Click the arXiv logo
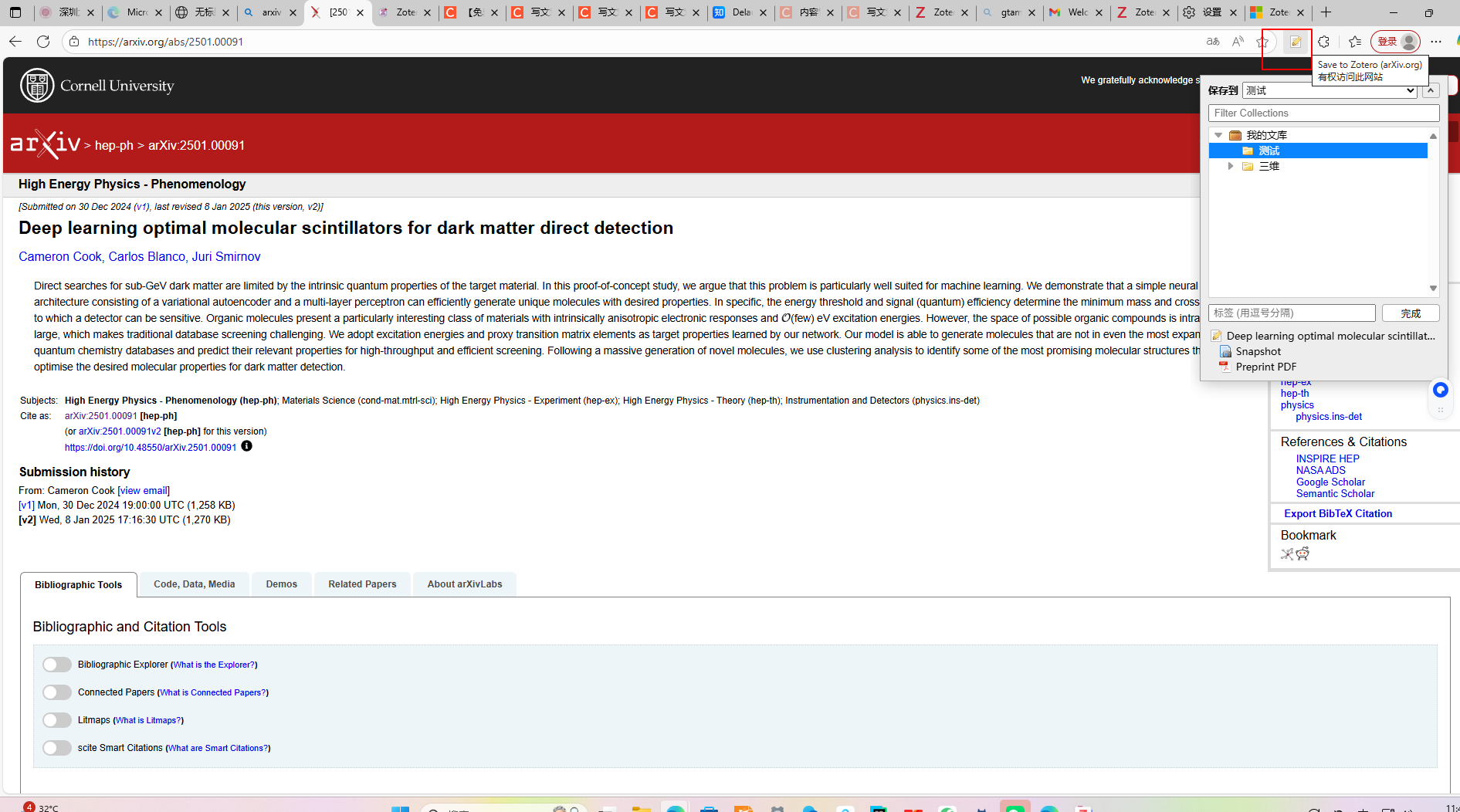Image resolution: width=1460 pixels, height=812 pixels. [46, 144]
